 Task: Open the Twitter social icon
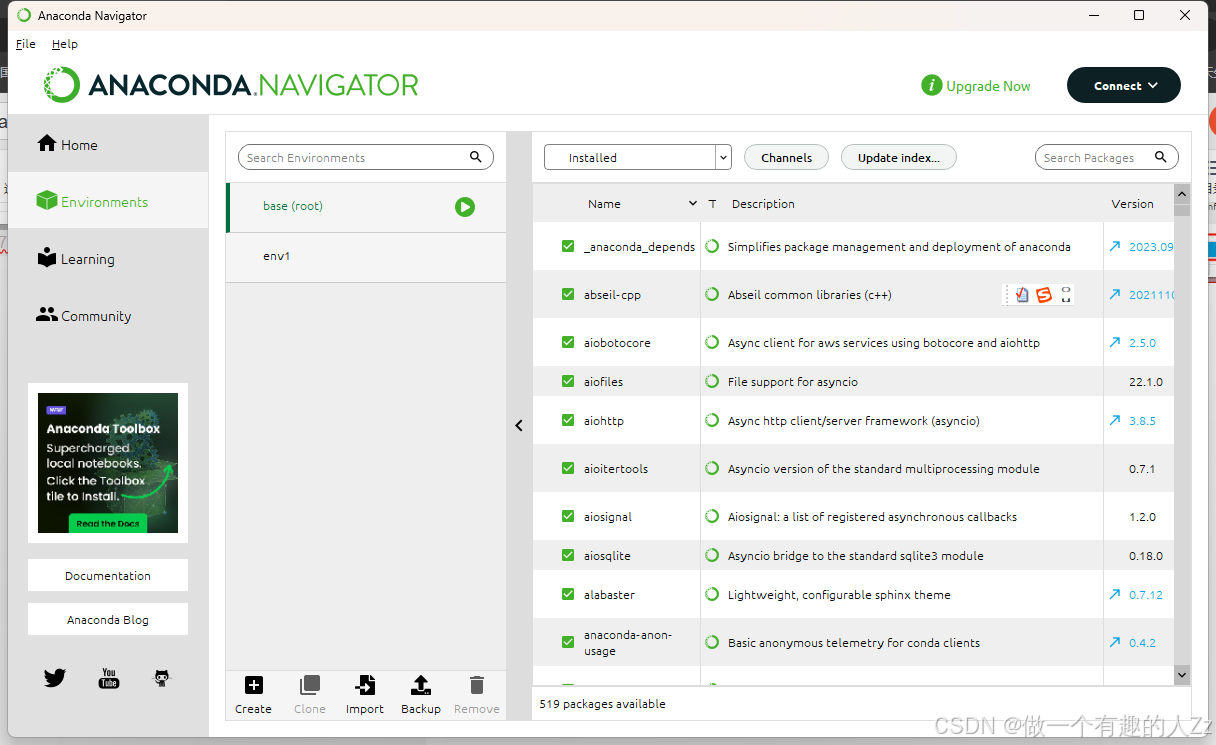tap(55, 678)
